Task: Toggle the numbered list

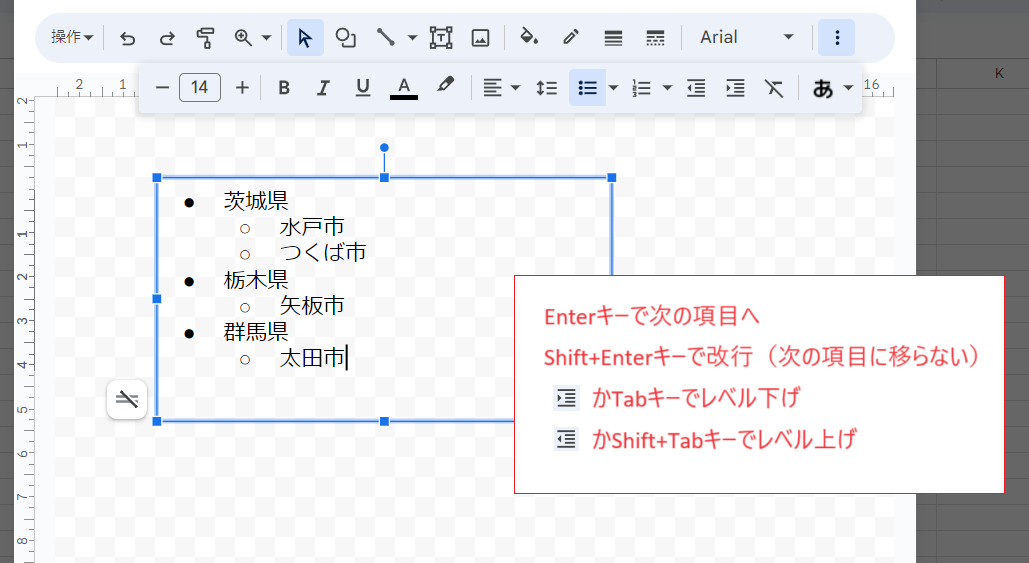Action: pos(641,87)
